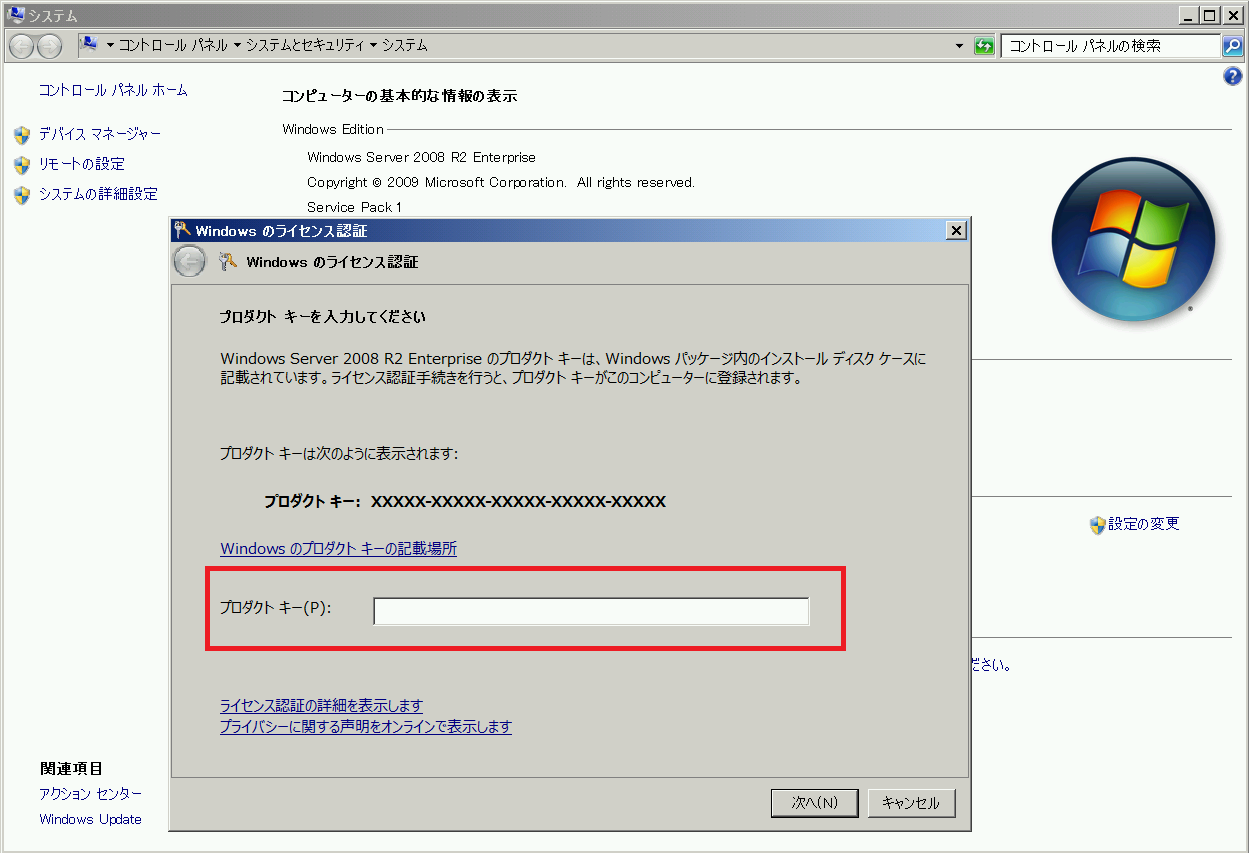Open Help with the blue question mark
The width and height of the screenshot is (1249, 853).
tap(1233, 77)
